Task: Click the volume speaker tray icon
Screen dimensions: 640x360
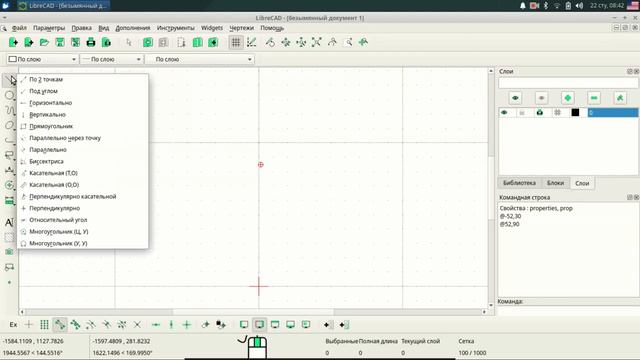Action: coord(579,6)
